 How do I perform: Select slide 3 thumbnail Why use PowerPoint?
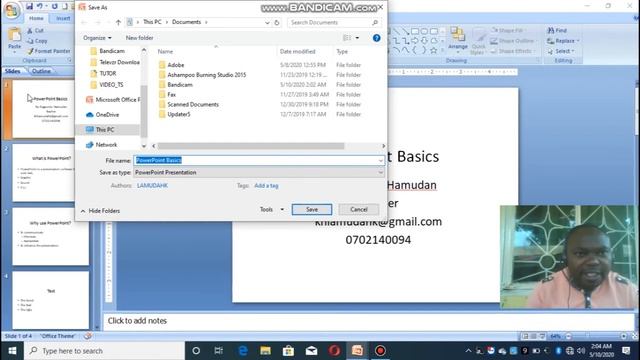(x=51, y=236)
